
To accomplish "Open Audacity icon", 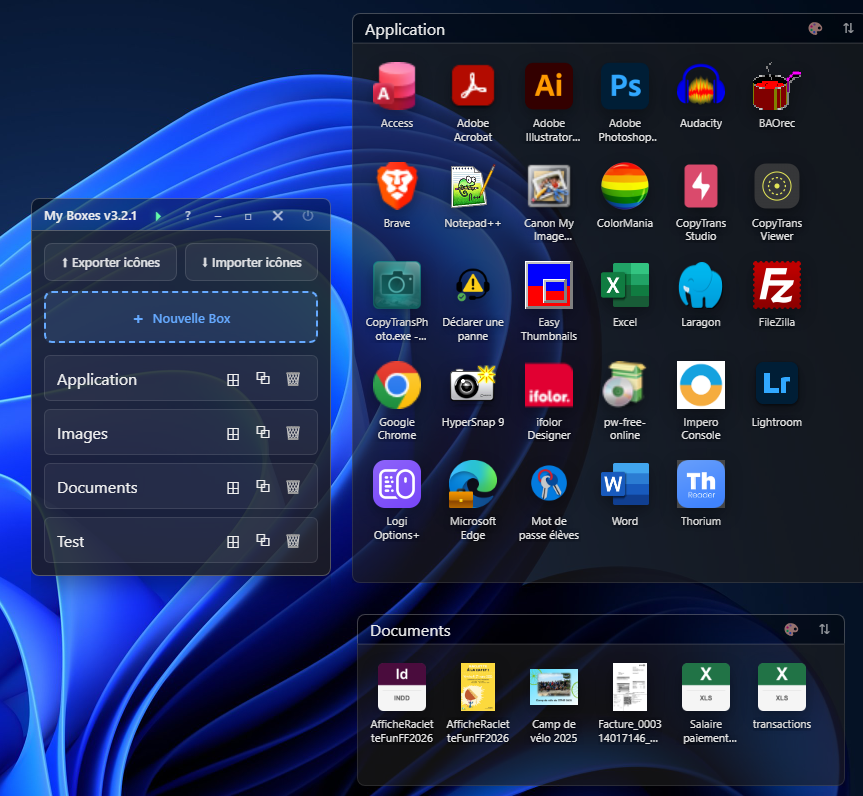I will 701,86.
